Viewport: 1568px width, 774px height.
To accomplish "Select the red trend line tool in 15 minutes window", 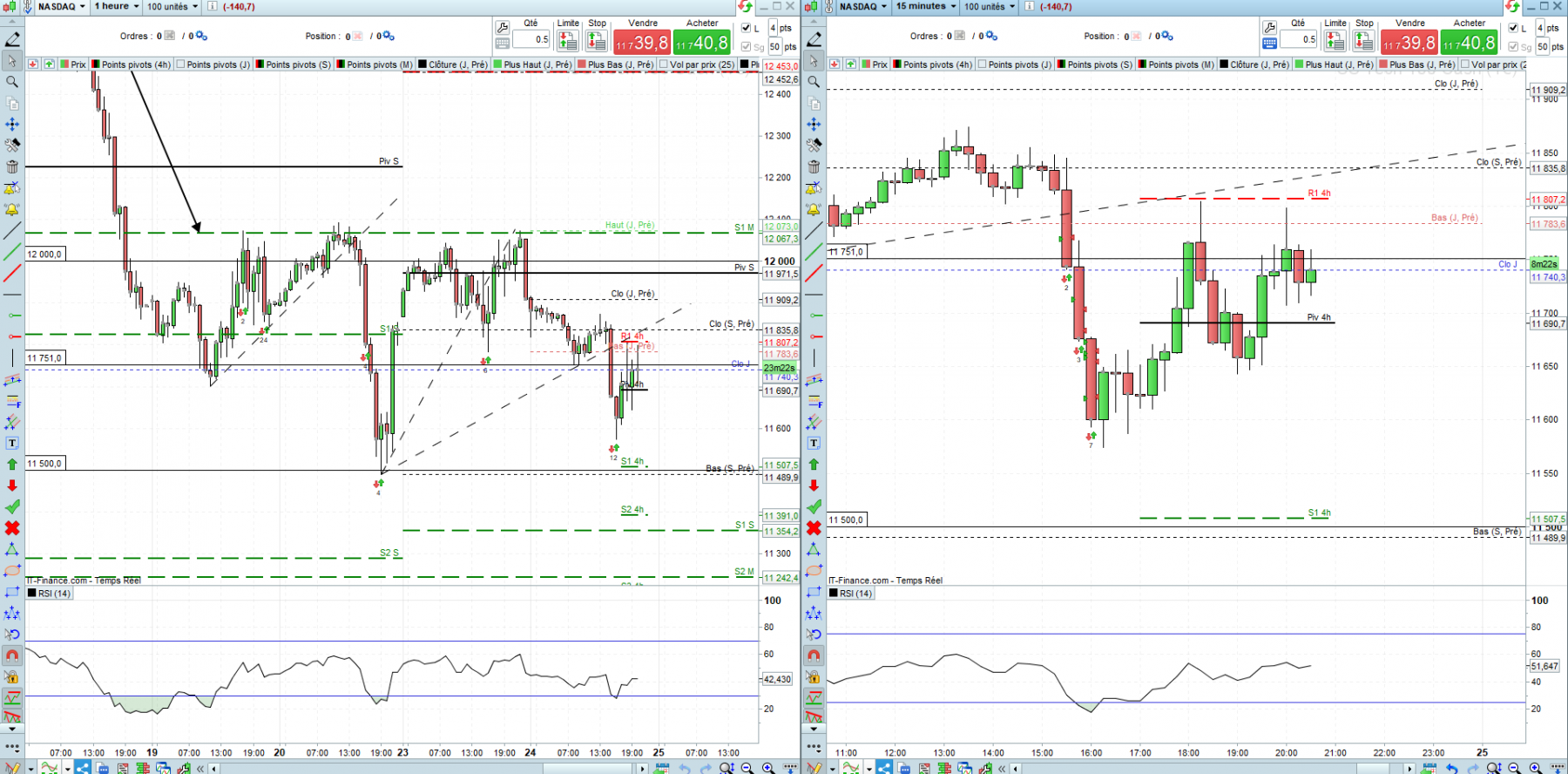I will point(814,274).
